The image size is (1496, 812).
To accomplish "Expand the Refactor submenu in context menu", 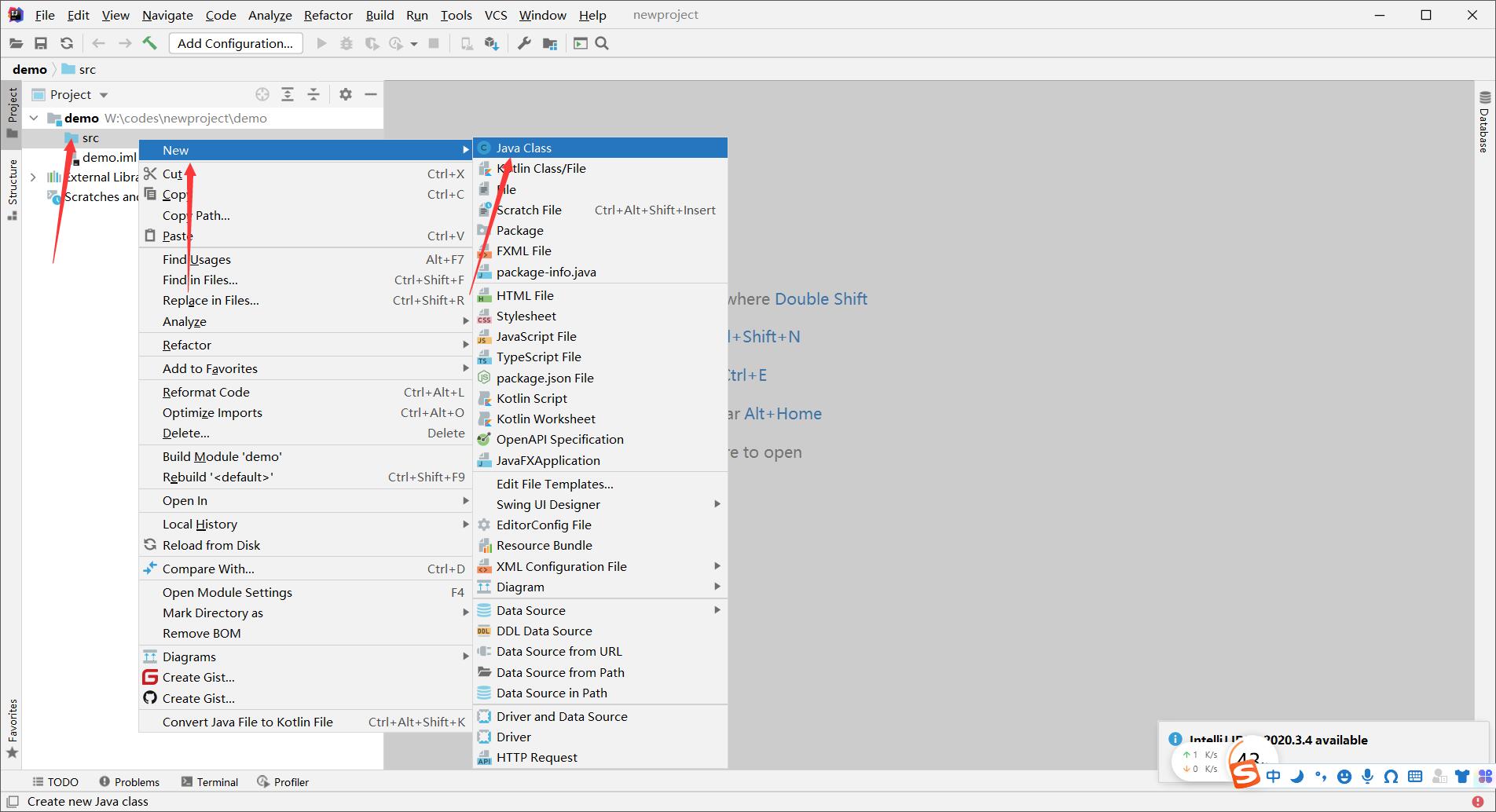I will point(305,345).
